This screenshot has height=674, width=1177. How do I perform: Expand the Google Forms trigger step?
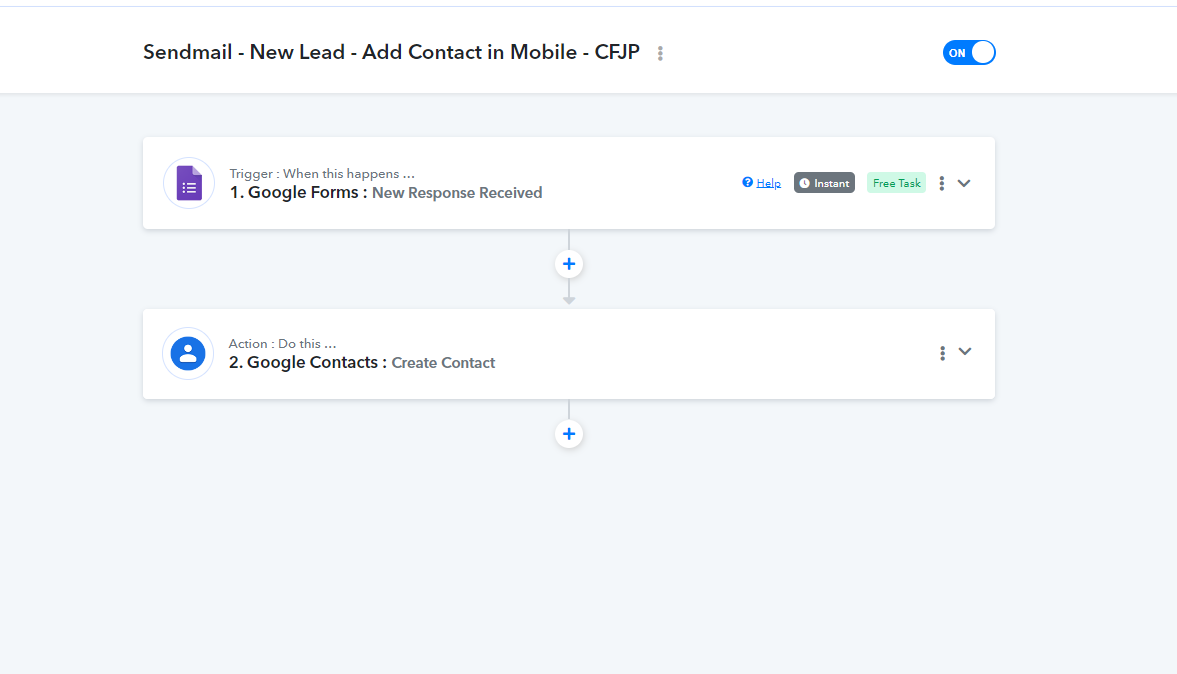965,183
